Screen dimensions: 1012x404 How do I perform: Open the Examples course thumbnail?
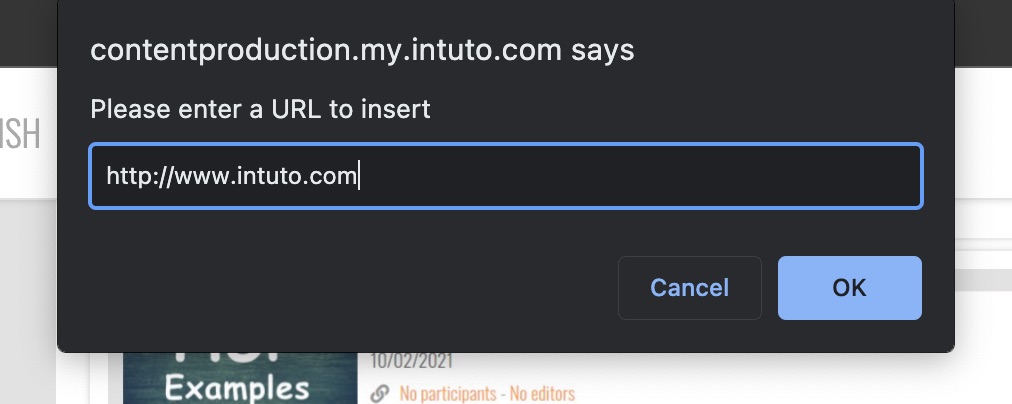point(239,381)
